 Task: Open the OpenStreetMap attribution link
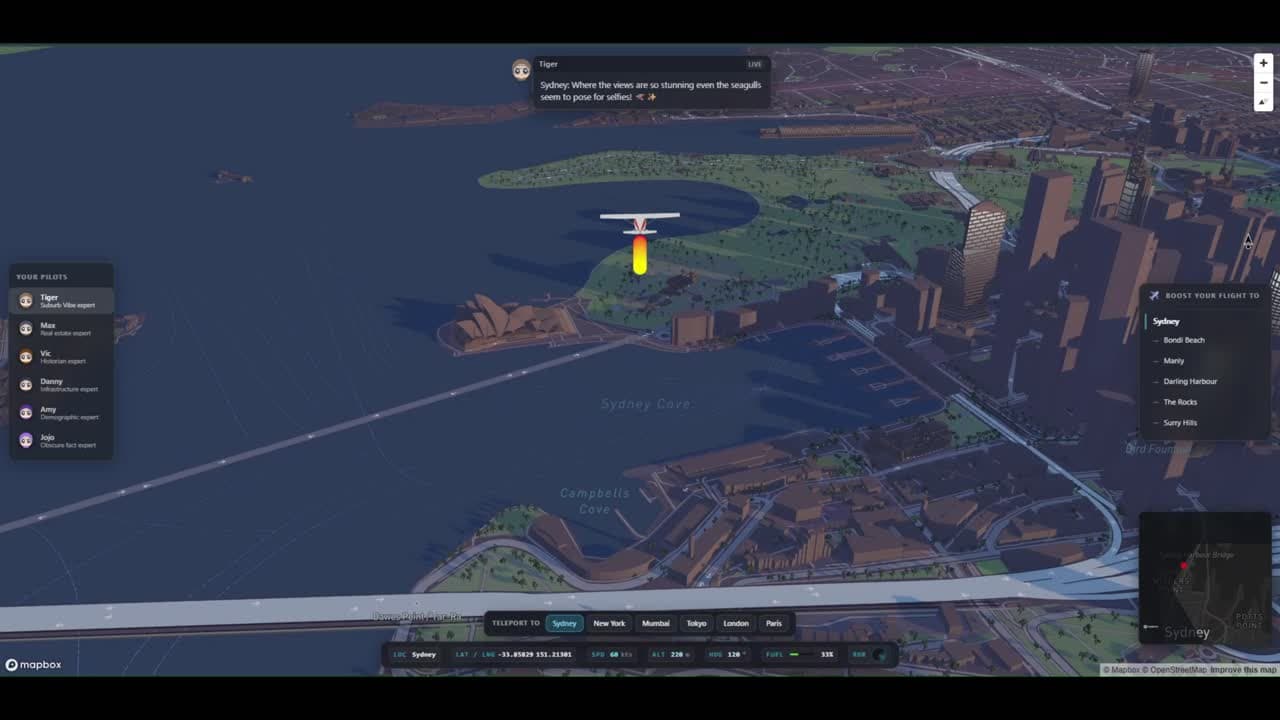point(1175,670)
